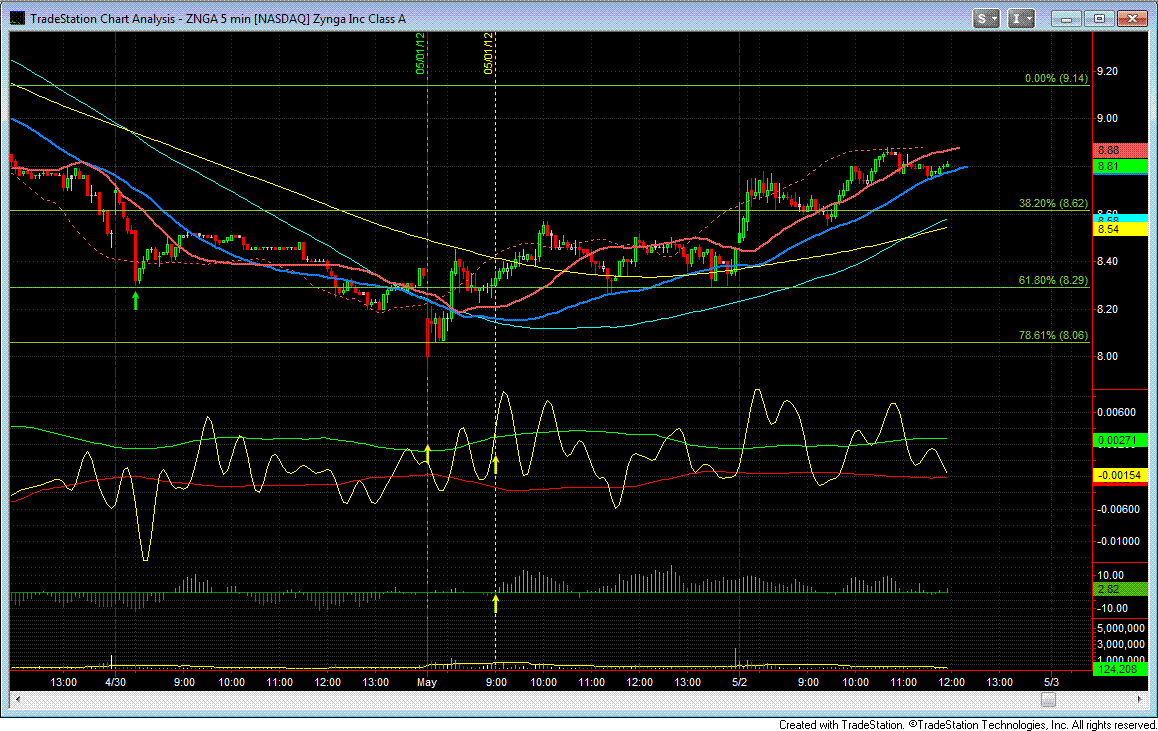Click the yellow 8.54 moving average tag
1158x731 pixels.
1120,230
